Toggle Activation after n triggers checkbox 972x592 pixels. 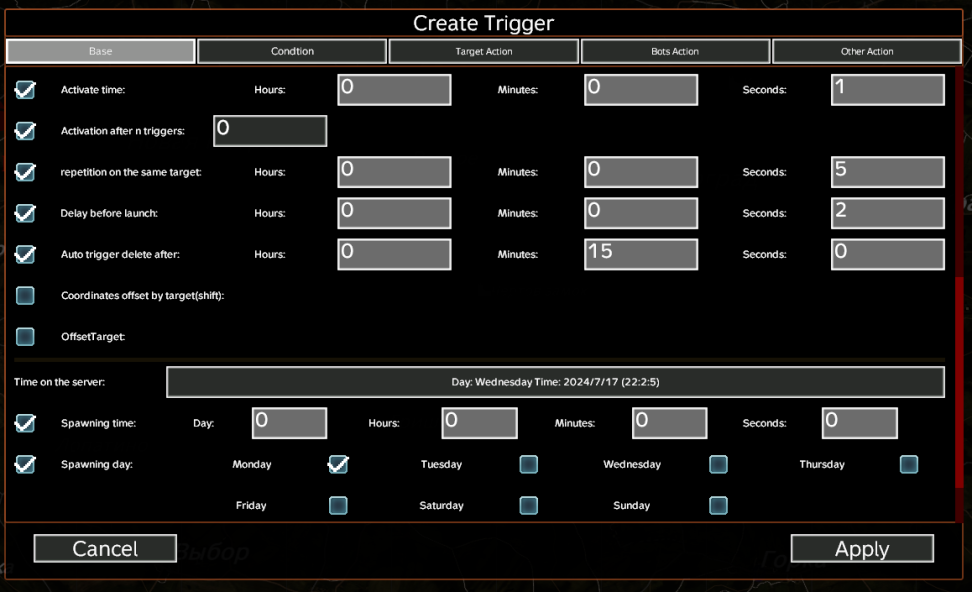tap(25, 131)
